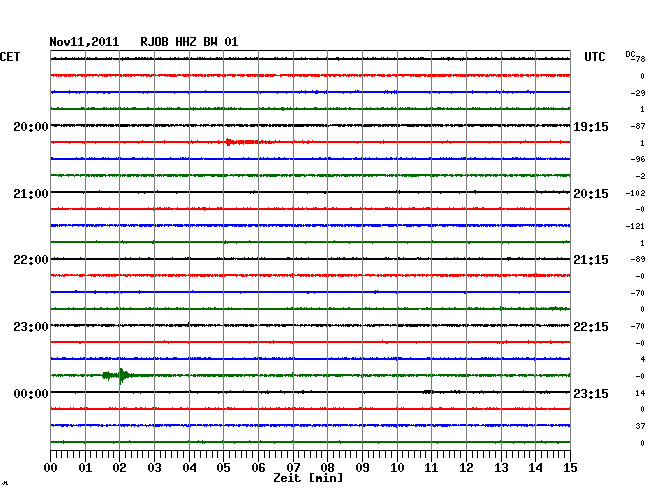Click the 13 minute axis label

501,467
